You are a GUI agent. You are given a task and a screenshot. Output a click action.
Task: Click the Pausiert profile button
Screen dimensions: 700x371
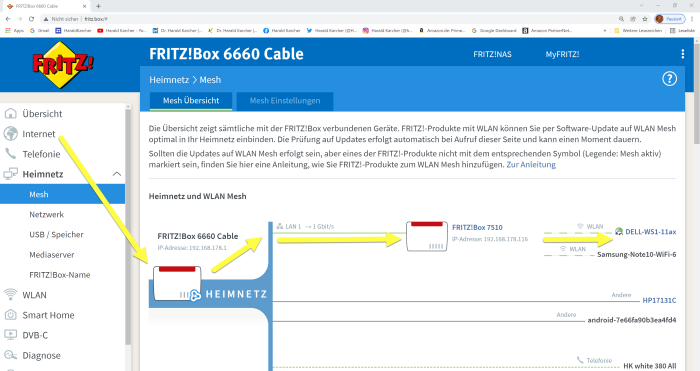(670, 19)
